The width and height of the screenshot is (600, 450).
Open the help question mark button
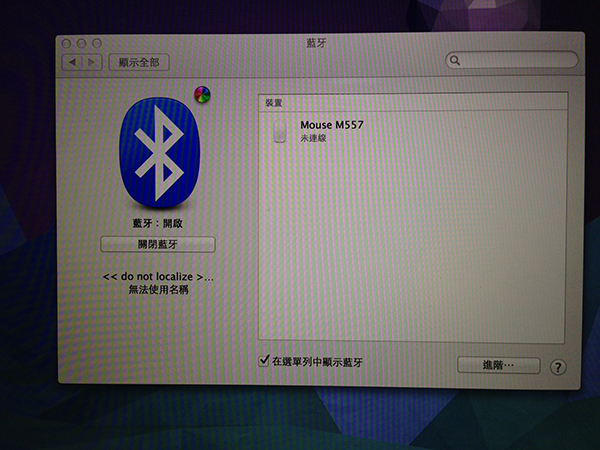558,367
